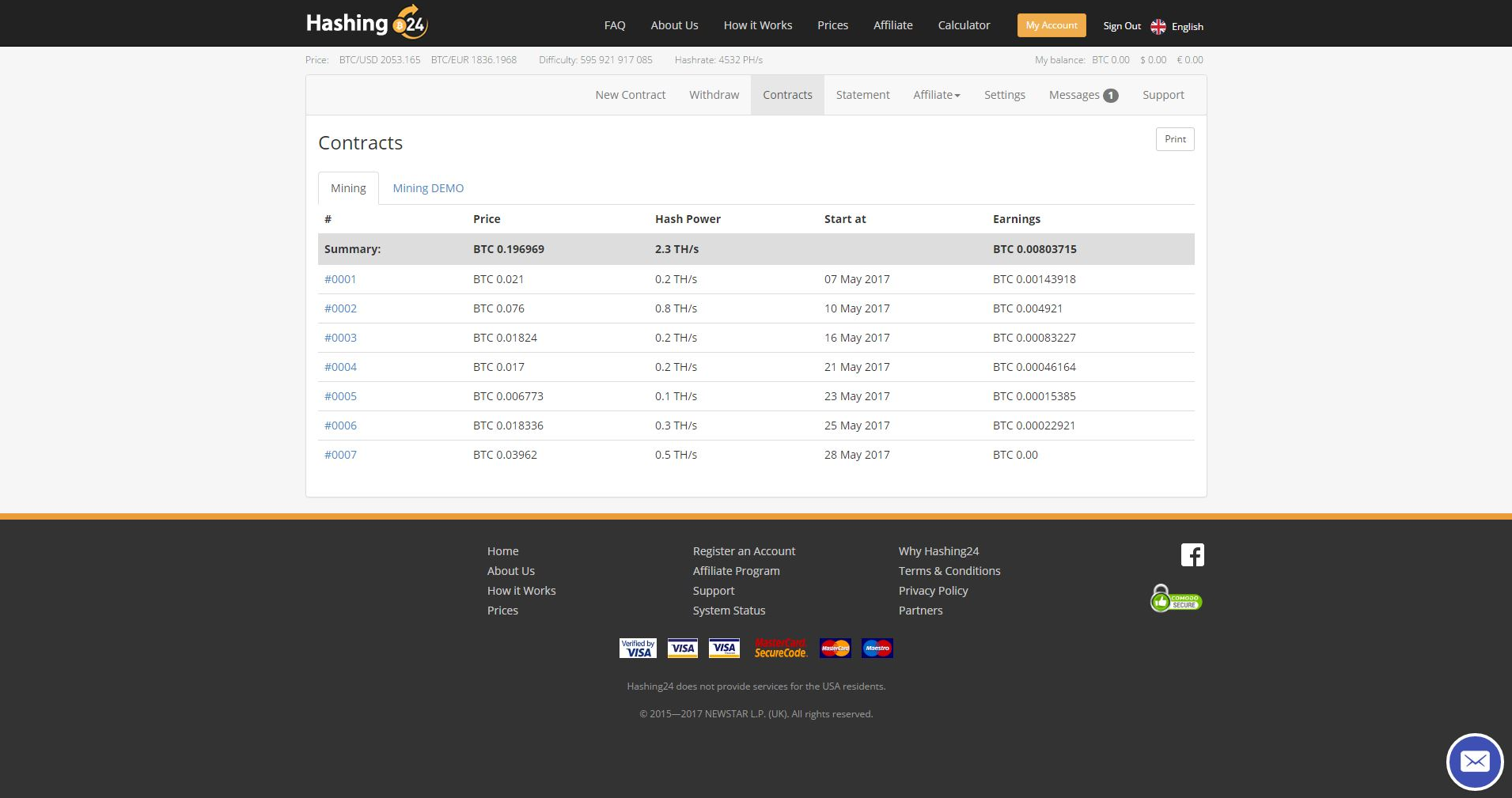This screenshot has height=798, width=1512.
Task: Click the Comodo Secure badge
Action: tap(1176, 599)
